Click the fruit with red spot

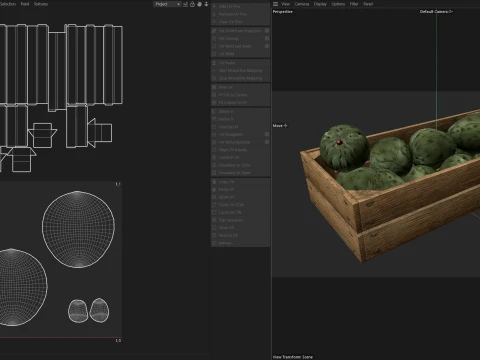coord(344,147)
